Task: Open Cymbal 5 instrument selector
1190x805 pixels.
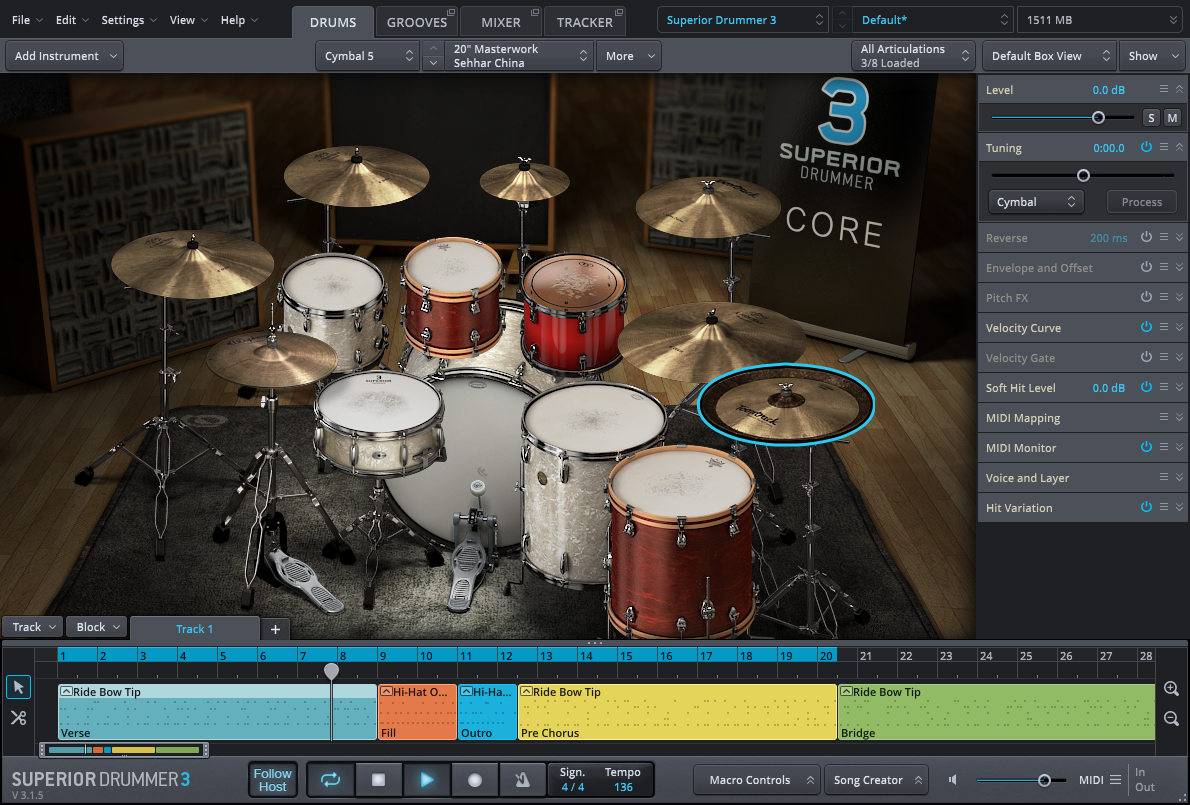Action: tap(367, 55)
